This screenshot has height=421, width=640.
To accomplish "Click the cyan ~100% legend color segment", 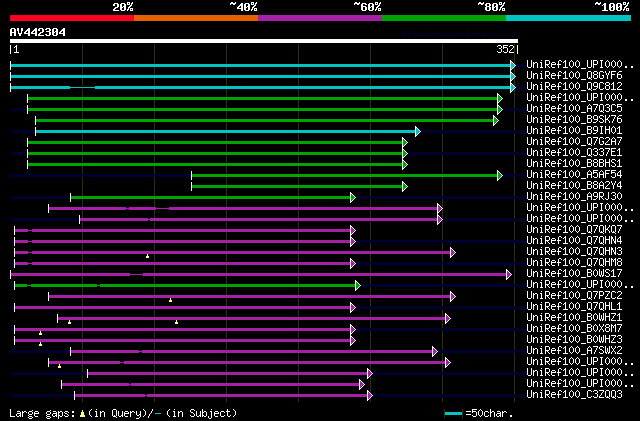I will click(x=569, y=18).
